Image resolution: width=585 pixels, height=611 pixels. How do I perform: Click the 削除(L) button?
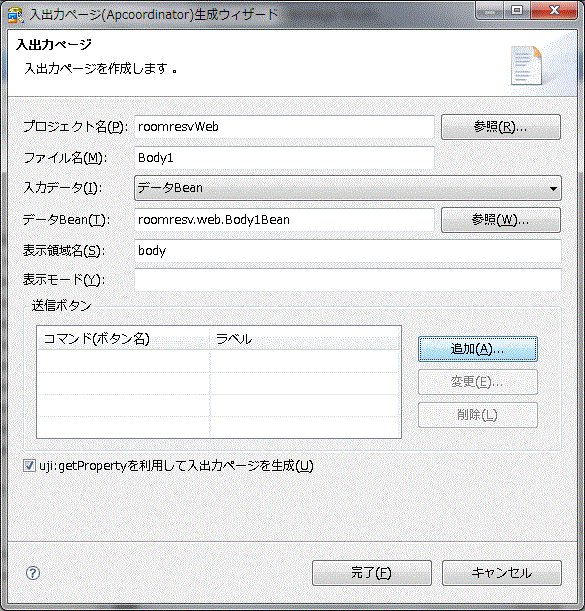point(478,415)
